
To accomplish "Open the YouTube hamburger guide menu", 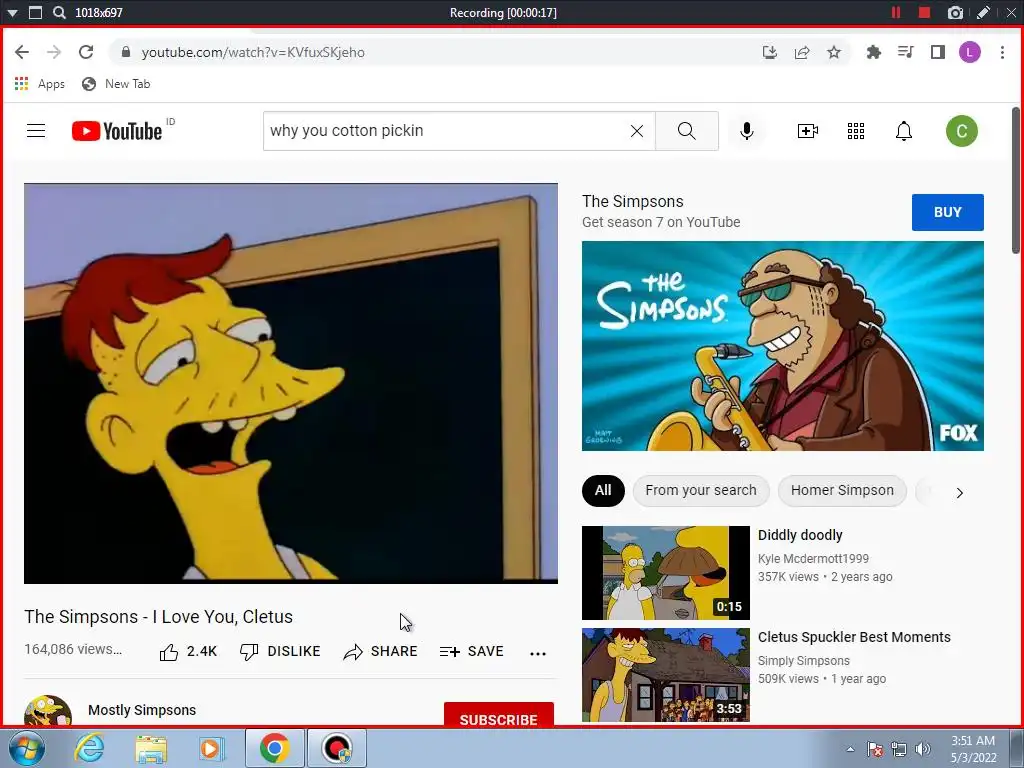I will click(x=36, y=131).
